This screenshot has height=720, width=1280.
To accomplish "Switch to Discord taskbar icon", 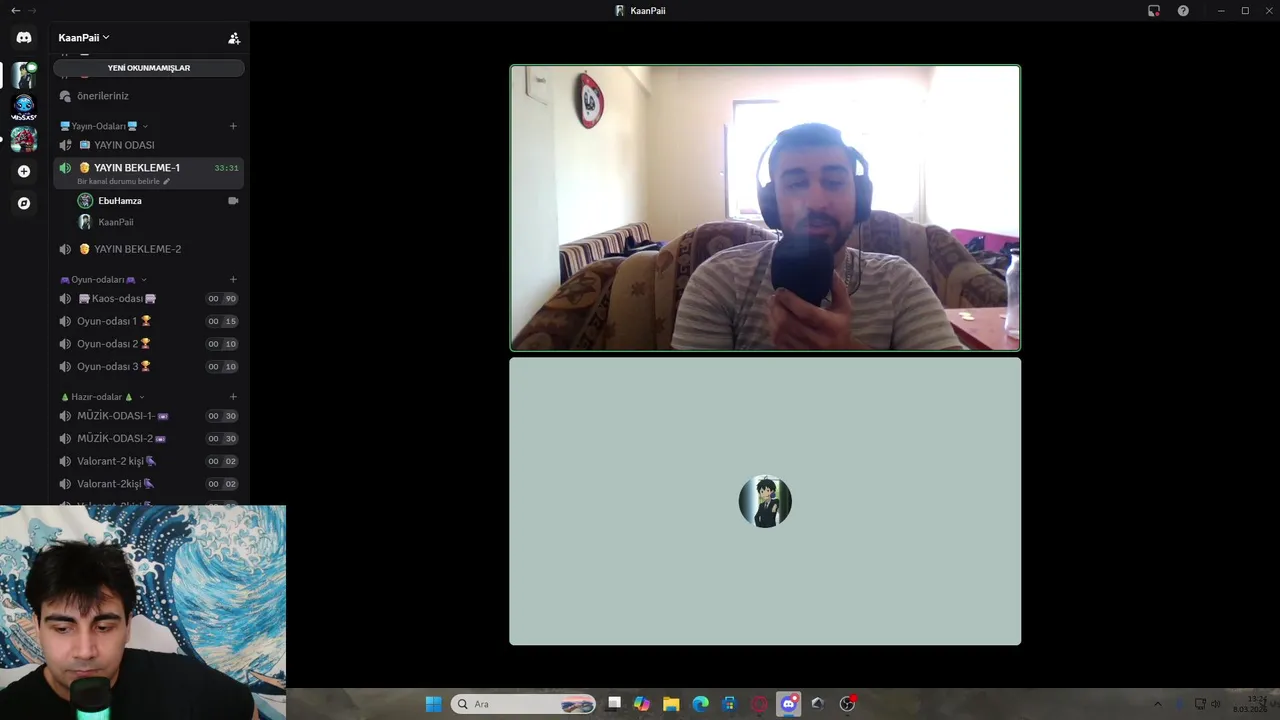I will pos(789,704).
